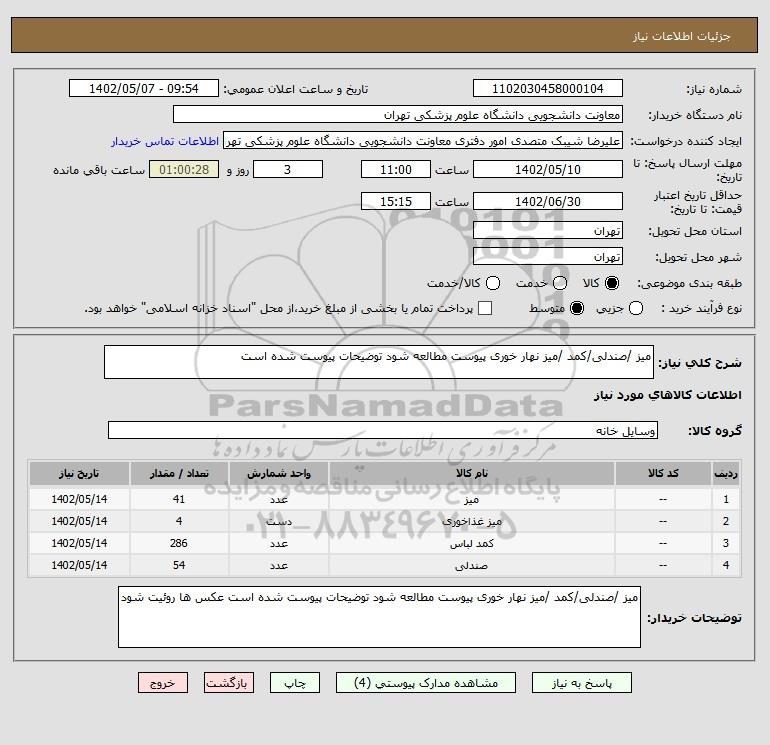
Task: Open مشاهده مدارک پیوستی (4) button
Action: [426, 683]
